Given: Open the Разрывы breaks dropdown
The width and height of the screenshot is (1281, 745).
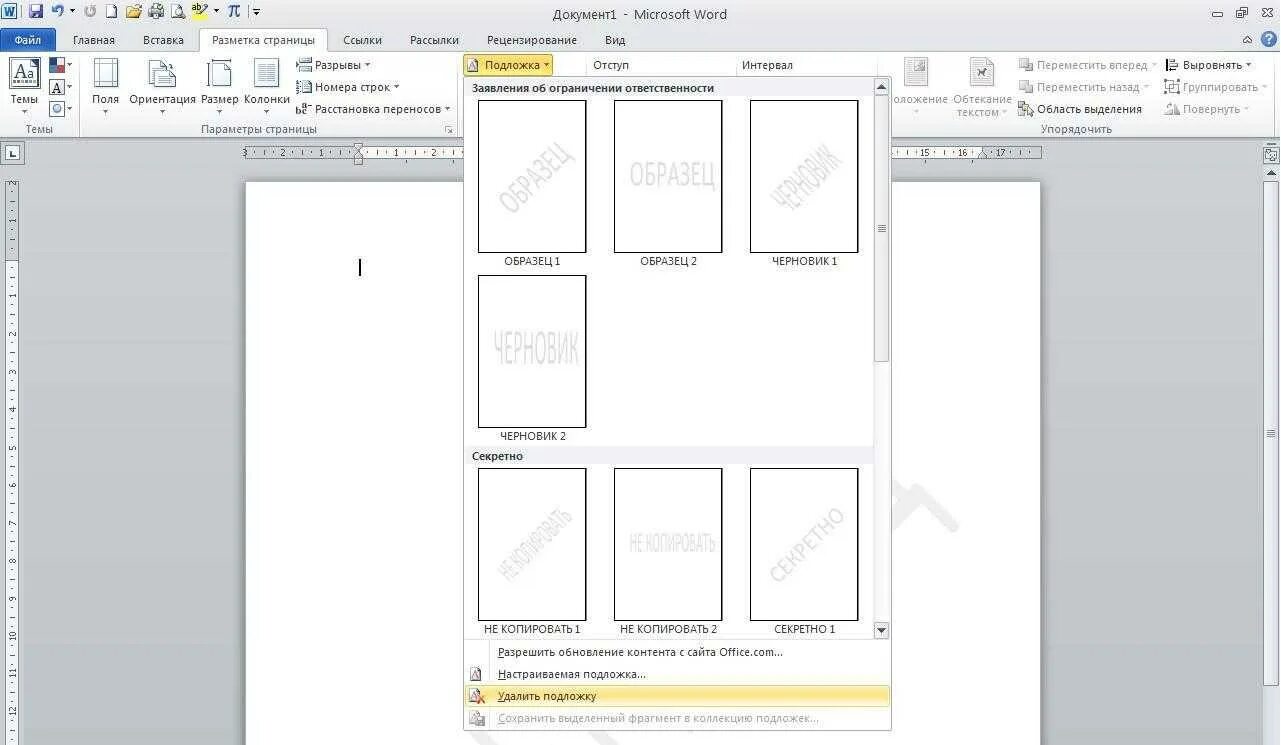Looking at the screenshot, I should pos(334,65).
